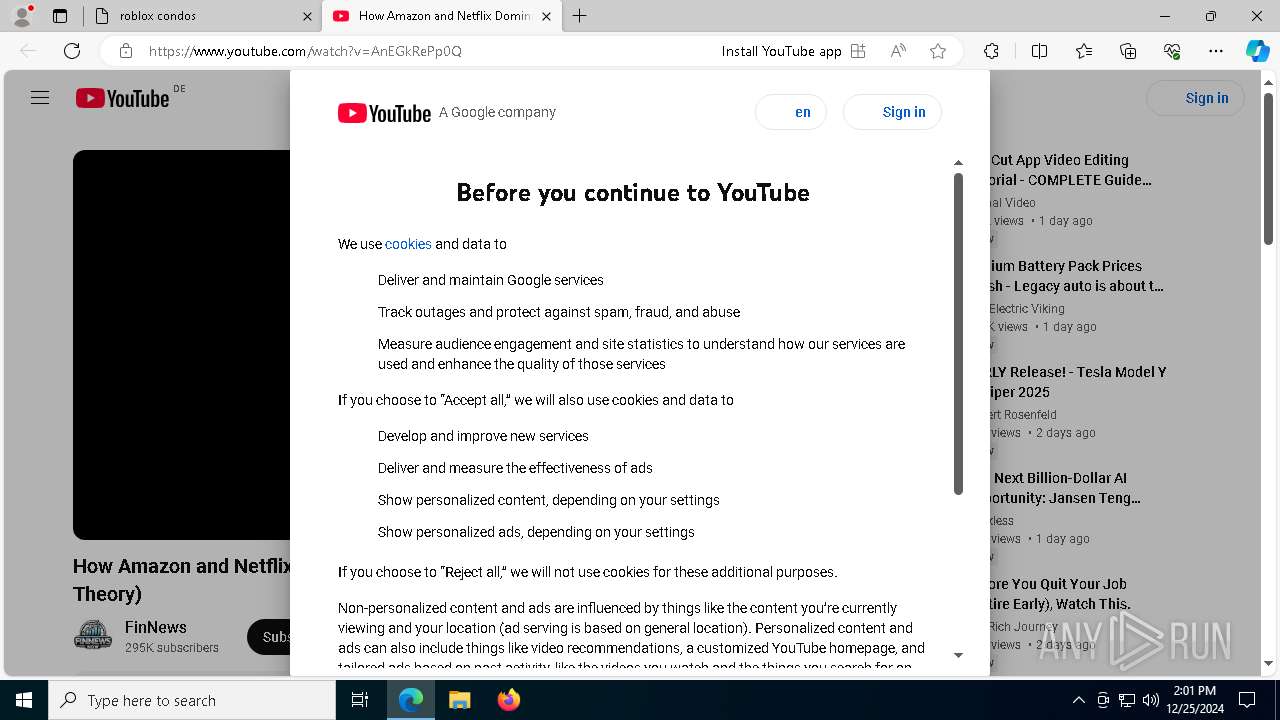The image size is (1280, 720).
Task: Open the Collections icon
Action: click(1128, 51)
